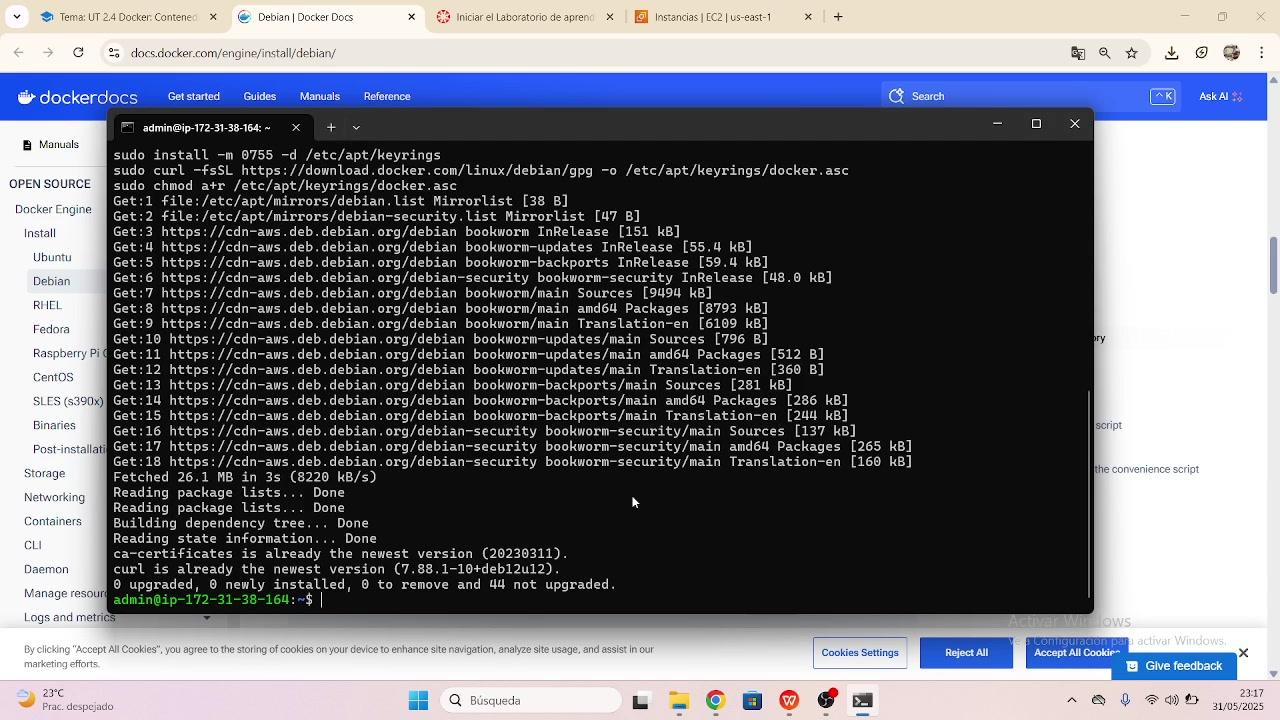Open Google Chrome from taskbar

(715, 701)
